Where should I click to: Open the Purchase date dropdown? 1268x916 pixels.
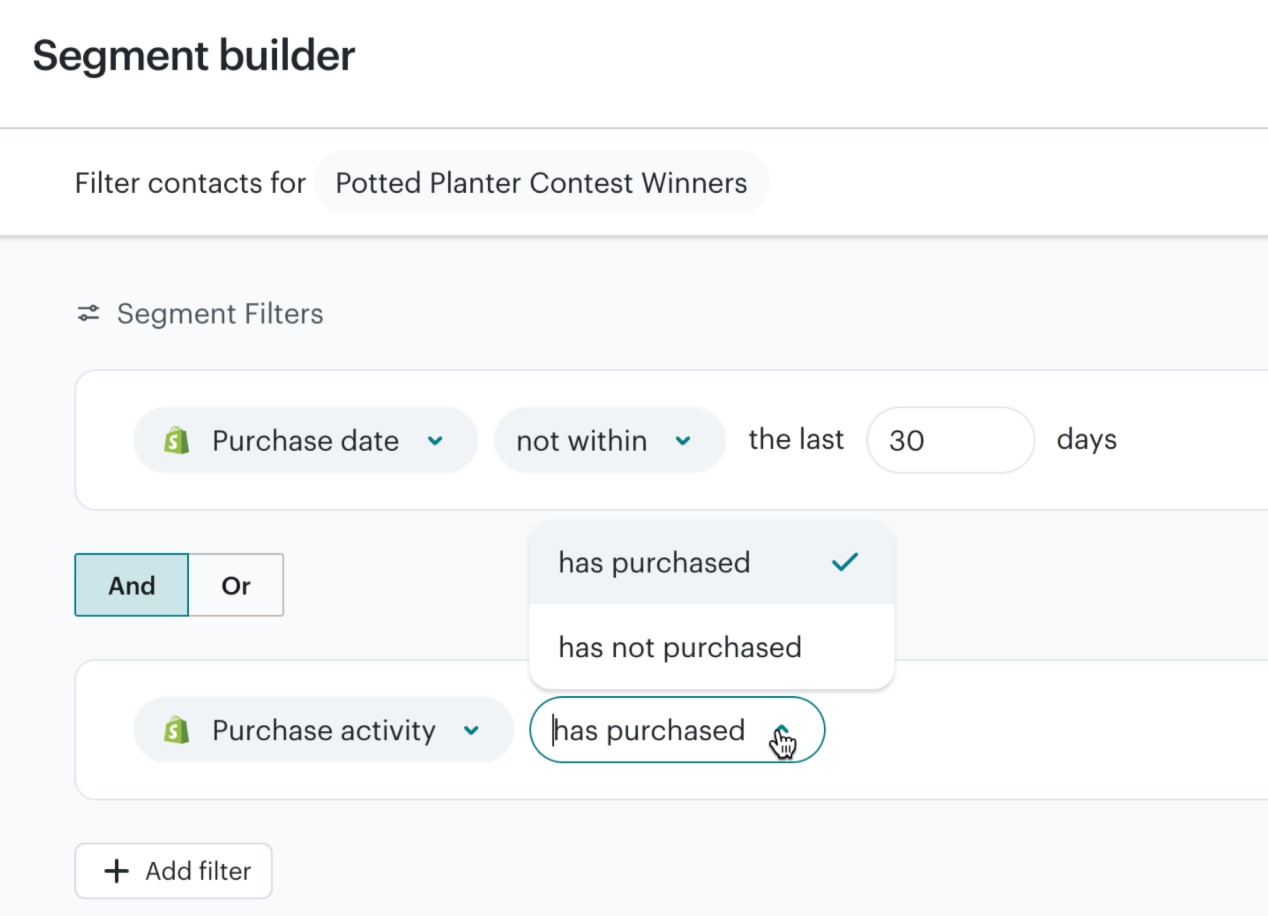tap(305, 440)
